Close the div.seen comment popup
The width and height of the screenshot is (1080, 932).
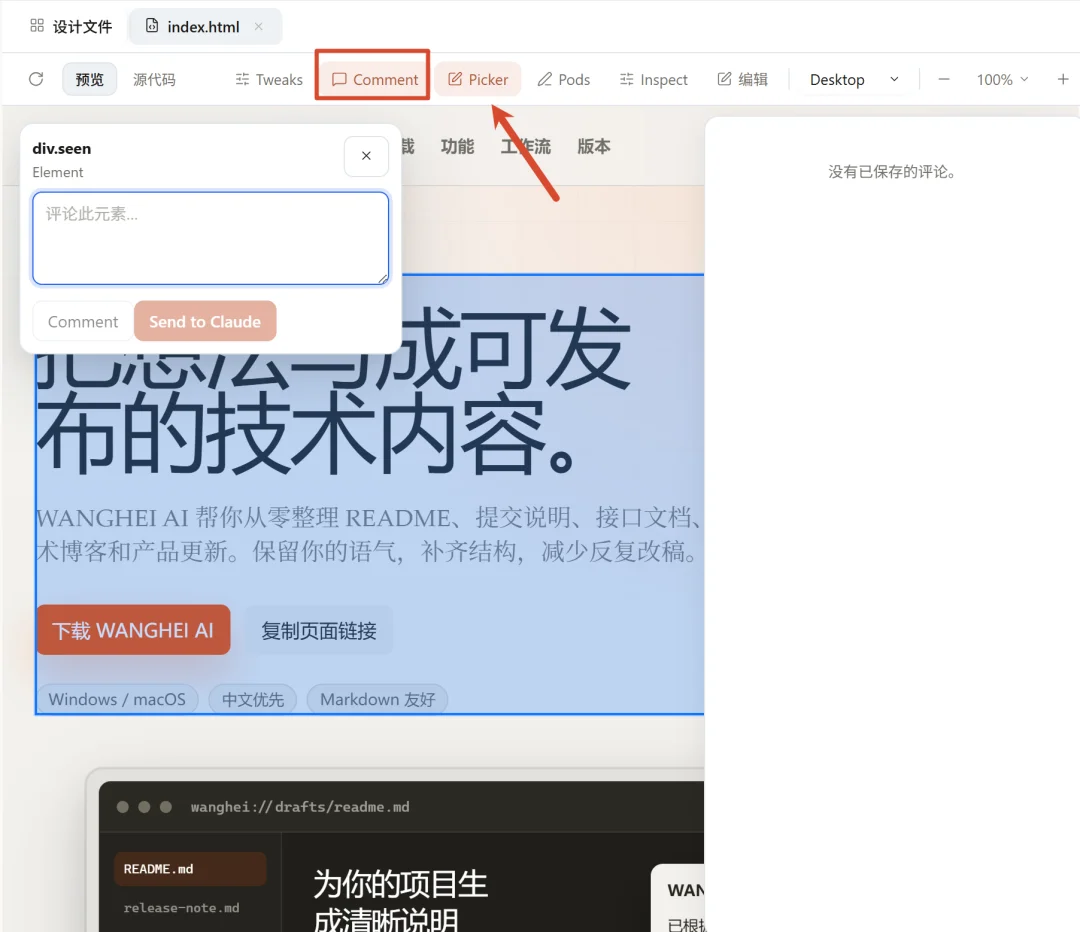pos(366,156)
